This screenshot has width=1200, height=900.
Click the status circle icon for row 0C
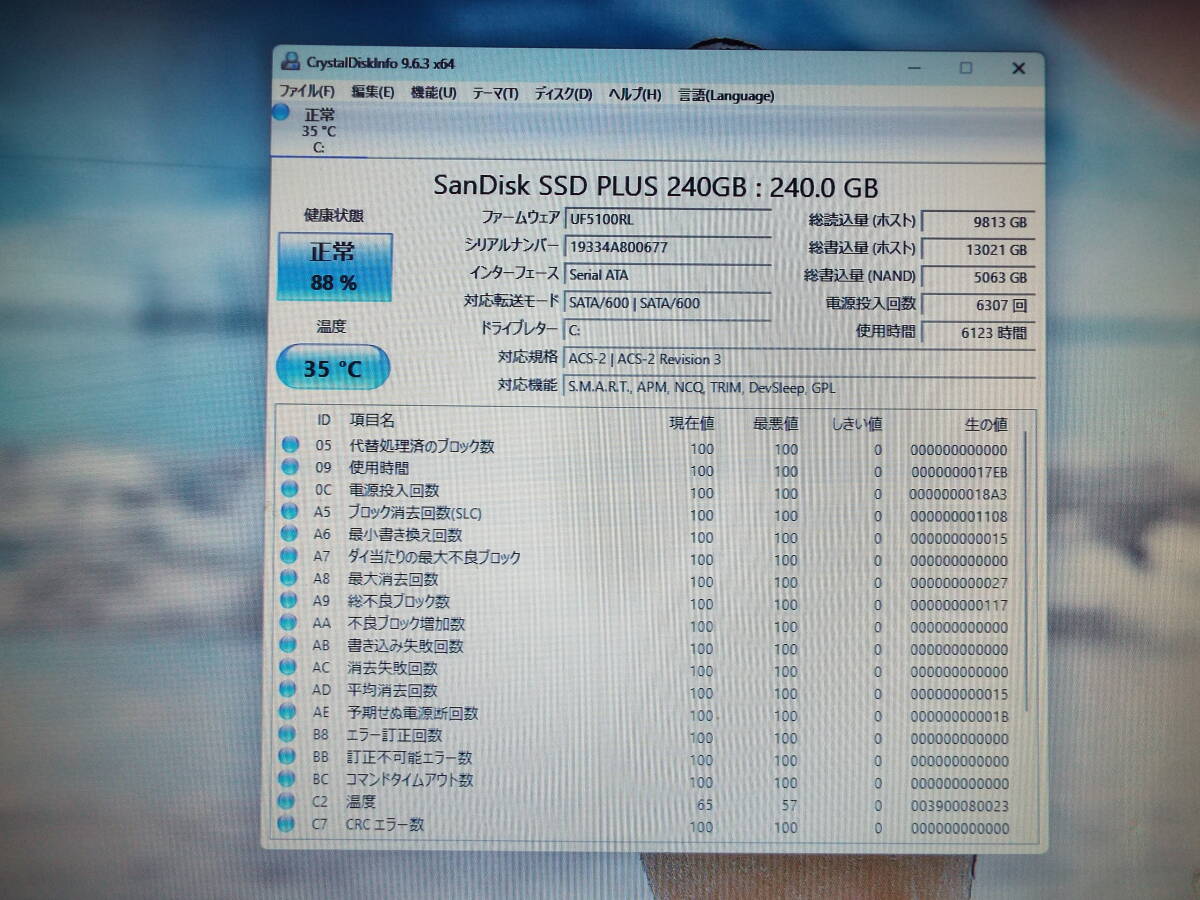coord(290,489)
